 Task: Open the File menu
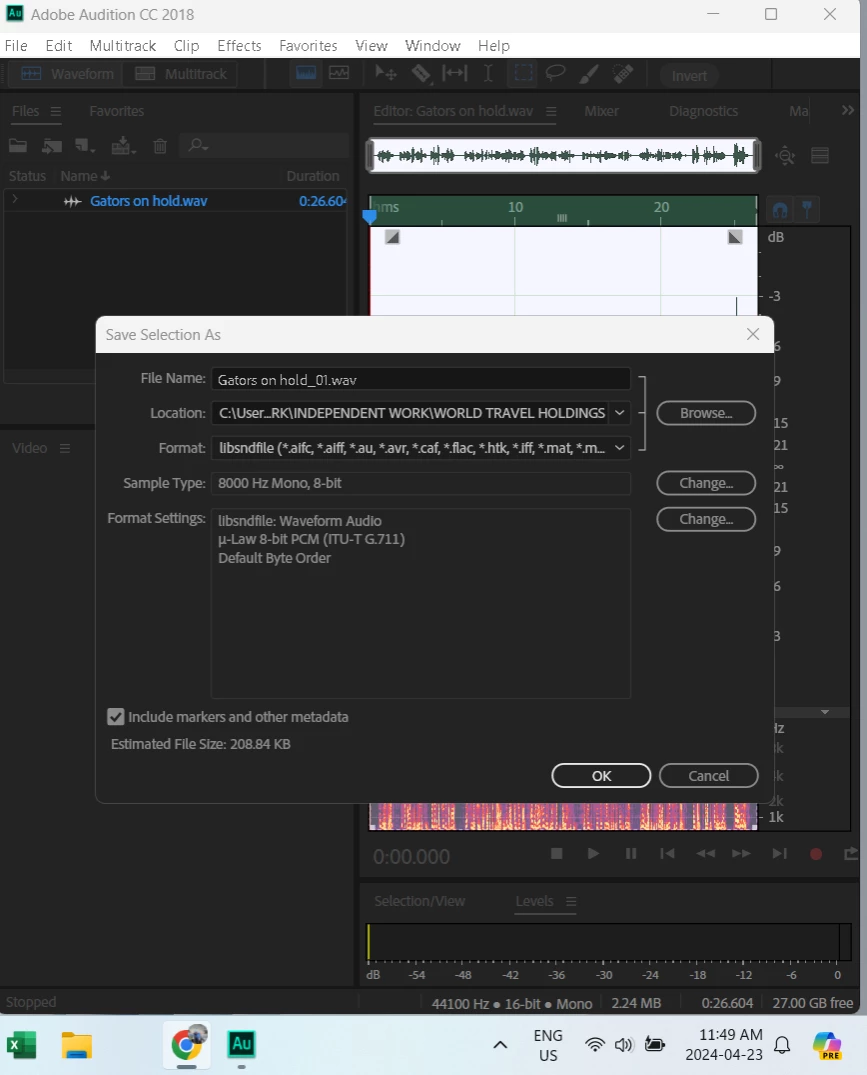pos(16,46)
